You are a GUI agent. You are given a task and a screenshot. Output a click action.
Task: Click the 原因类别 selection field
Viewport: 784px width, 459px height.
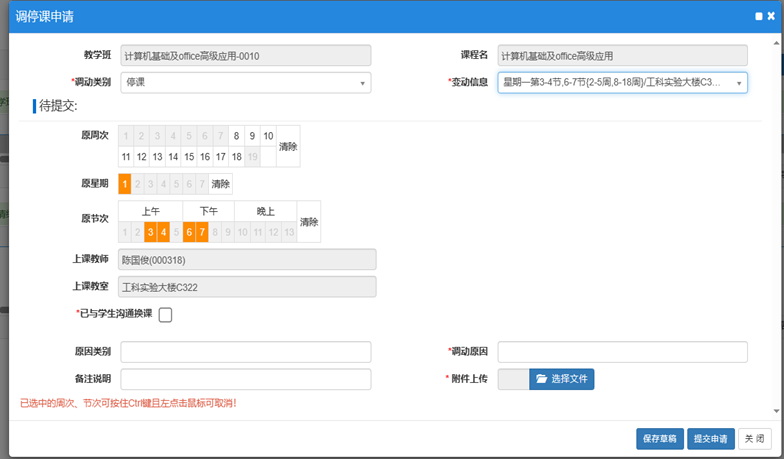coord(245,352)
